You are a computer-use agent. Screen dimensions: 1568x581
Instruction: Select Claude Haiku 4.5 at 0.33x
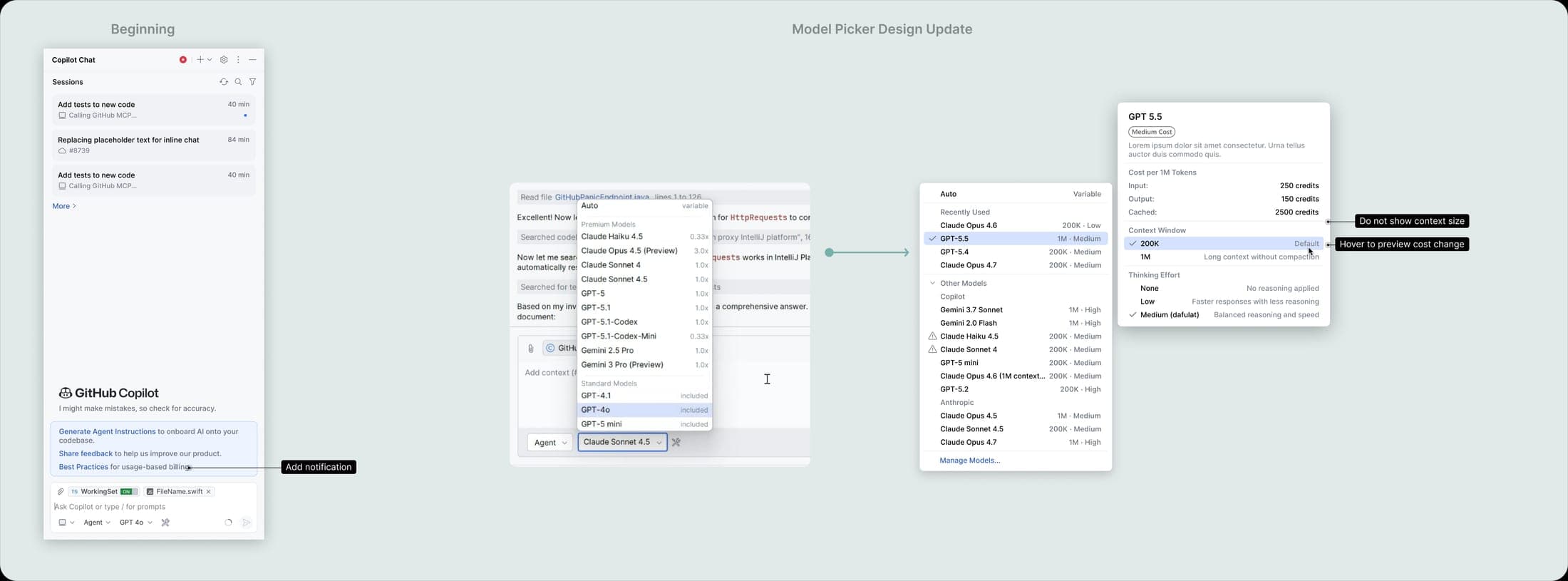(x=644, y=237)
